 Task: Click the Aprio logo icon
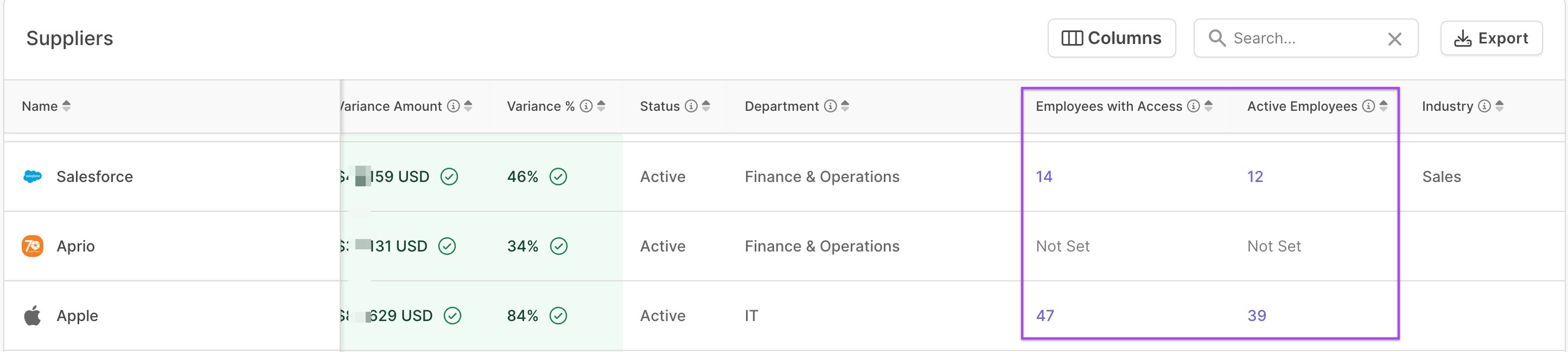click(x=32, y=246)
